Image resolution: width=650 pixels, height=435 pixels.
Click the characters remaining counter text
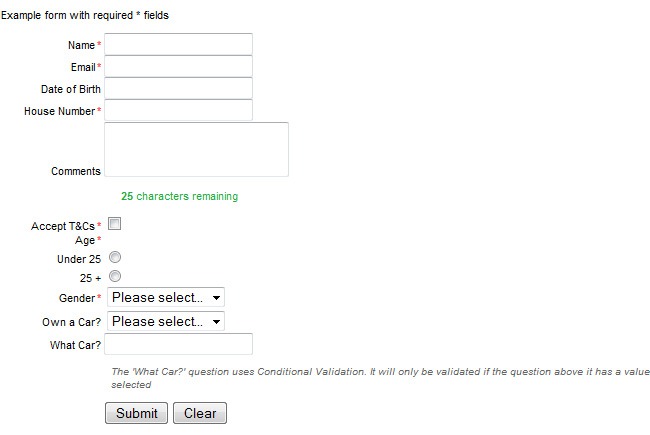pos(179,196)
